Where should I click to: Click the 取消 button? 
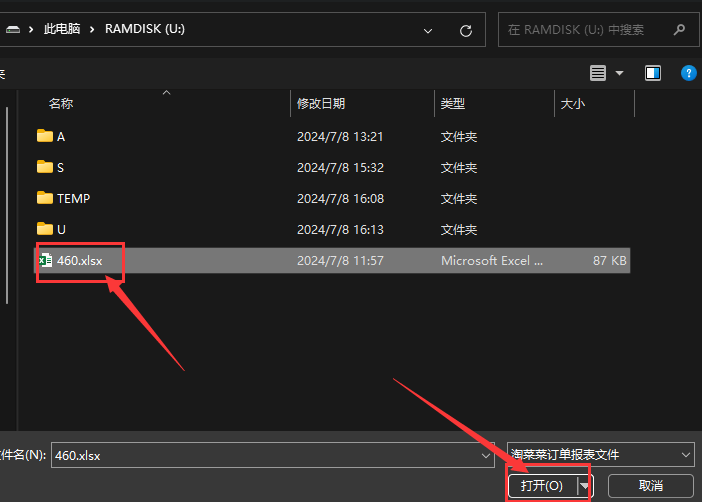click(650, 485)
